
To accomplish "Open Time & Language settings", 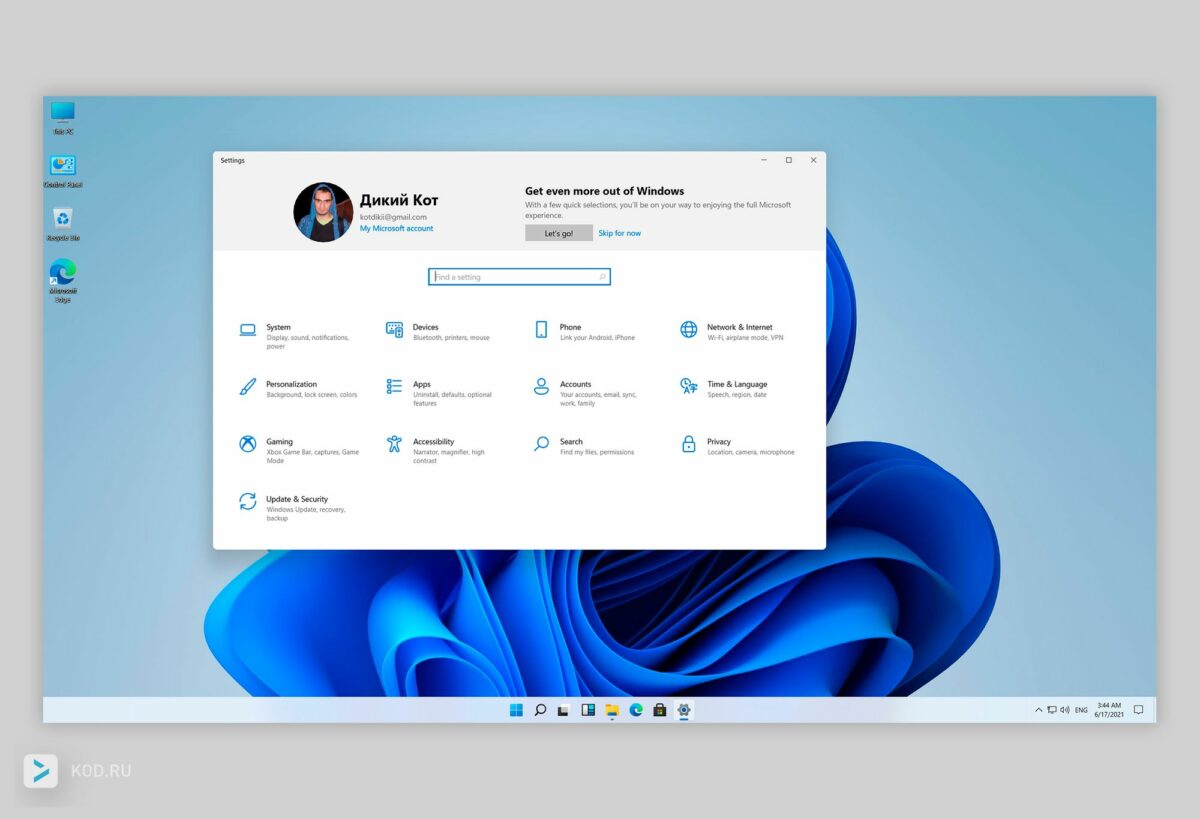I will 724,389.
